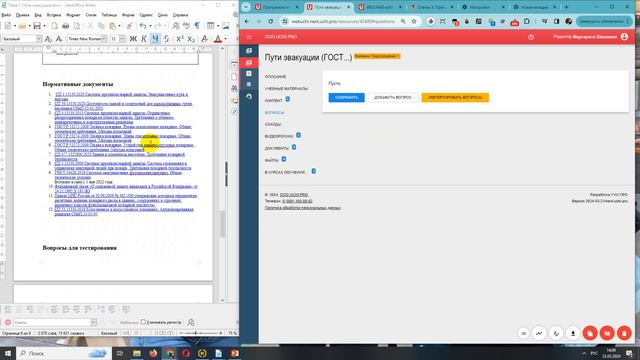Open the Описание section in sidebar
This screenshot has width=640, height=360.
(276, 77)
